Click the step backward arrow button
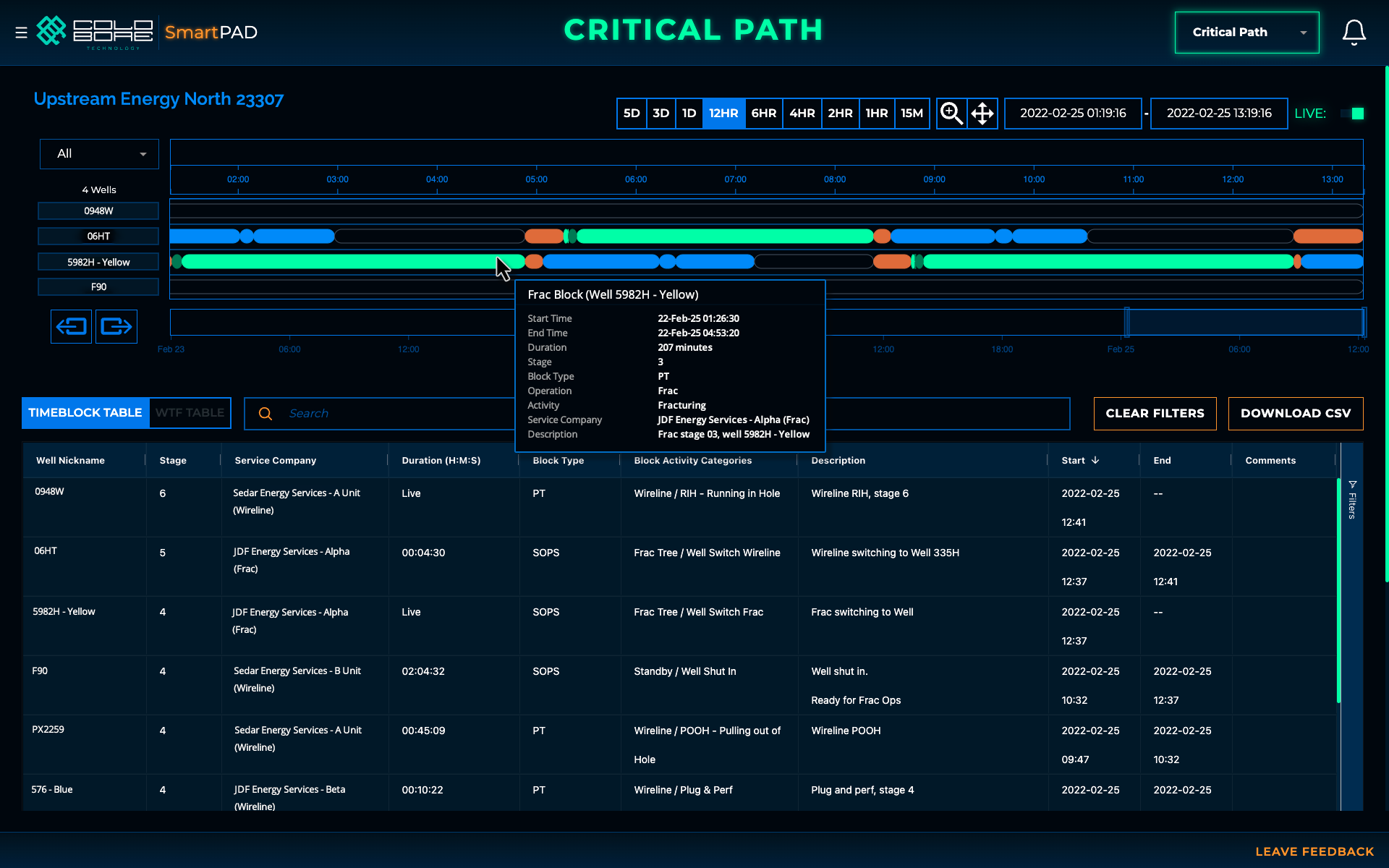This screenshot has height=868, width=1389. pos(71,326)
